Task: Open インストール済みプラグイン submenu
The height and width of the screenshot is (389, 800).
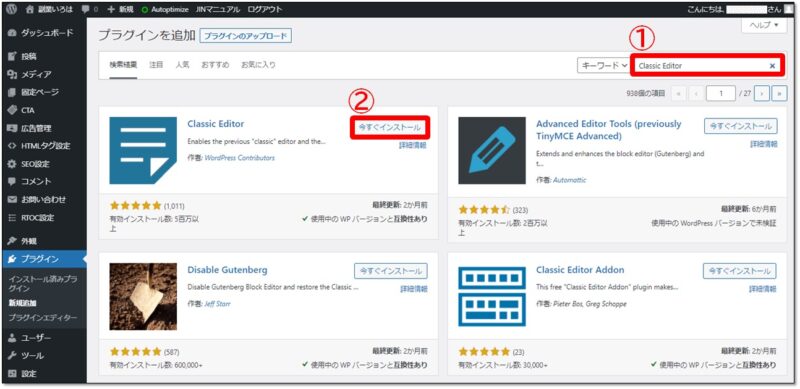Action: 43,284
